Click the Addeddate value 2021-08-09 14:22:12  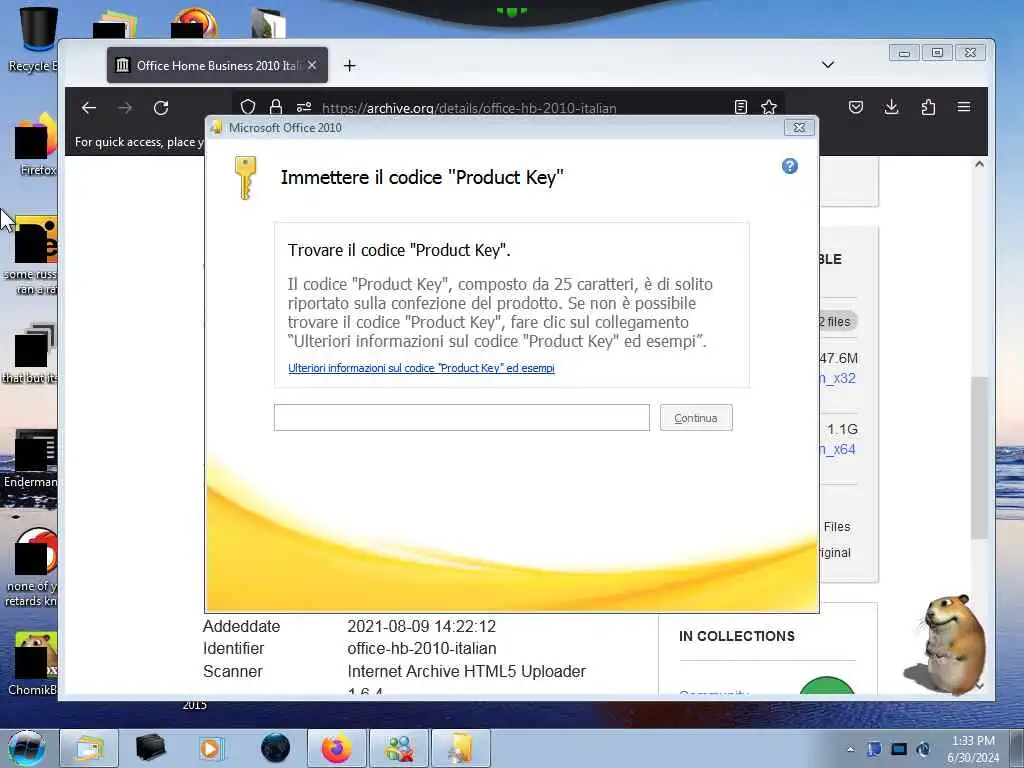[421, 626]
